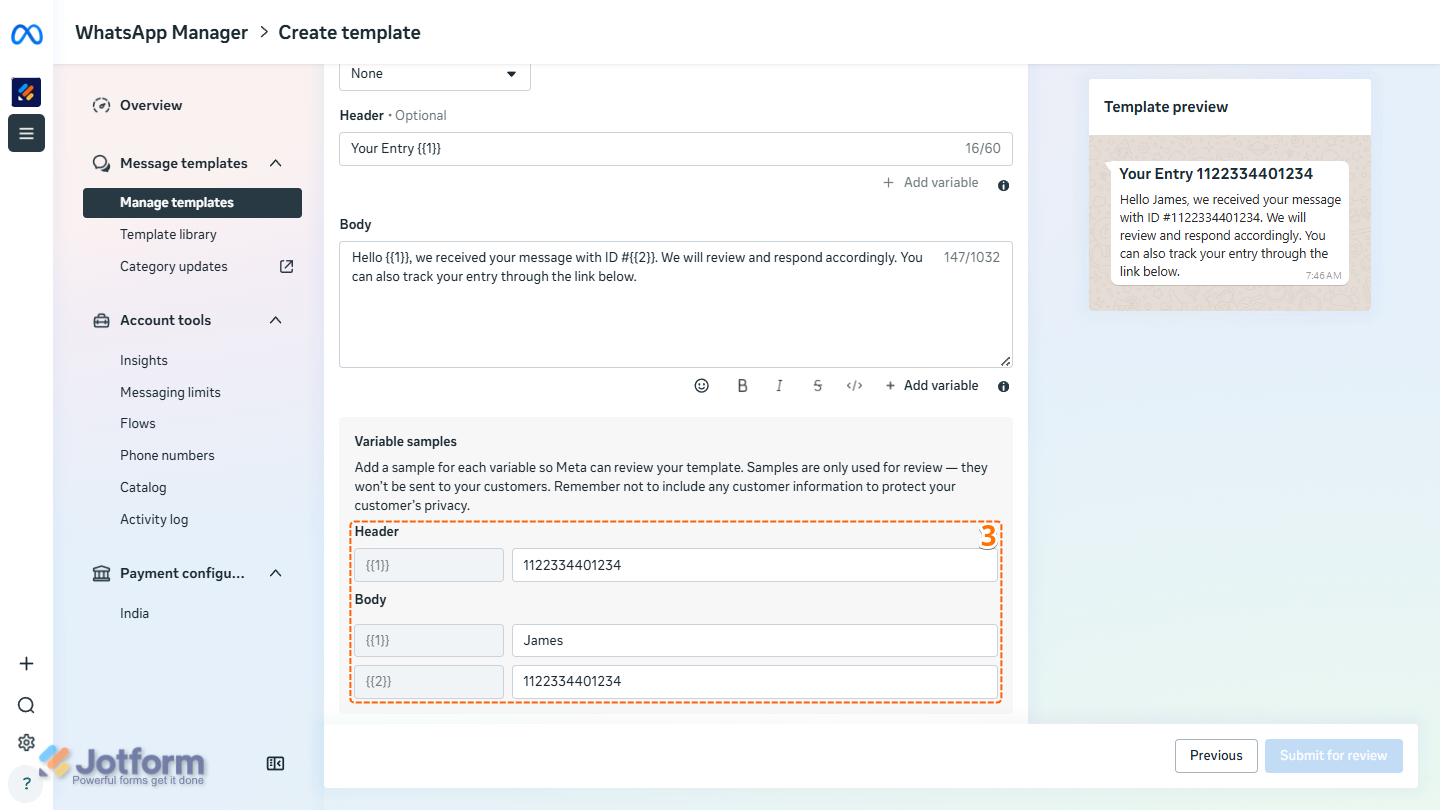Open Template library
This screenshot has width=1440, height=810.
[x=168, y=234]
